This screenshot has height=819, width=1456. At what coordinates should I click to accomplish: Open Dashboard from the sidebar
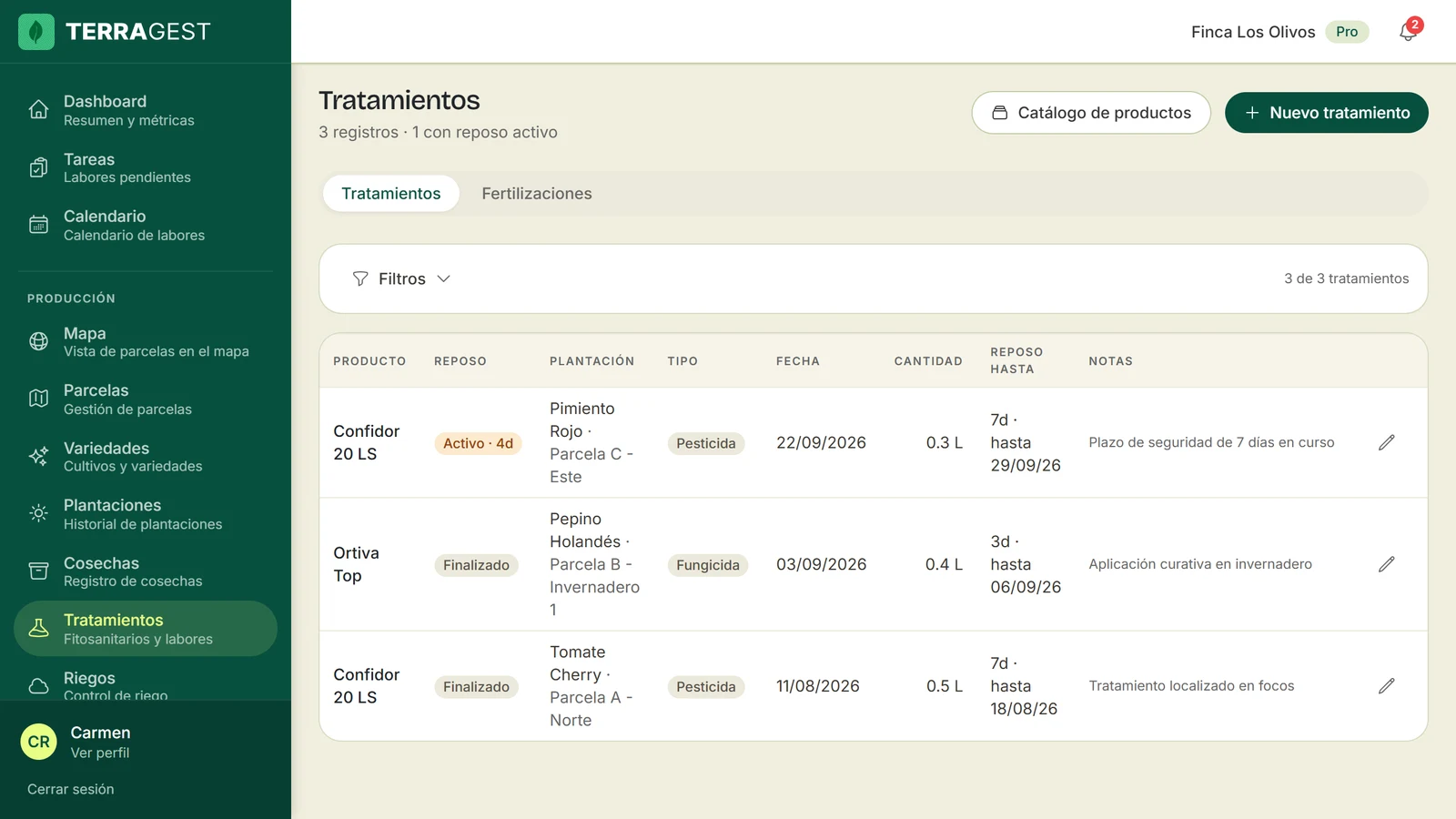tap(146, 110)
